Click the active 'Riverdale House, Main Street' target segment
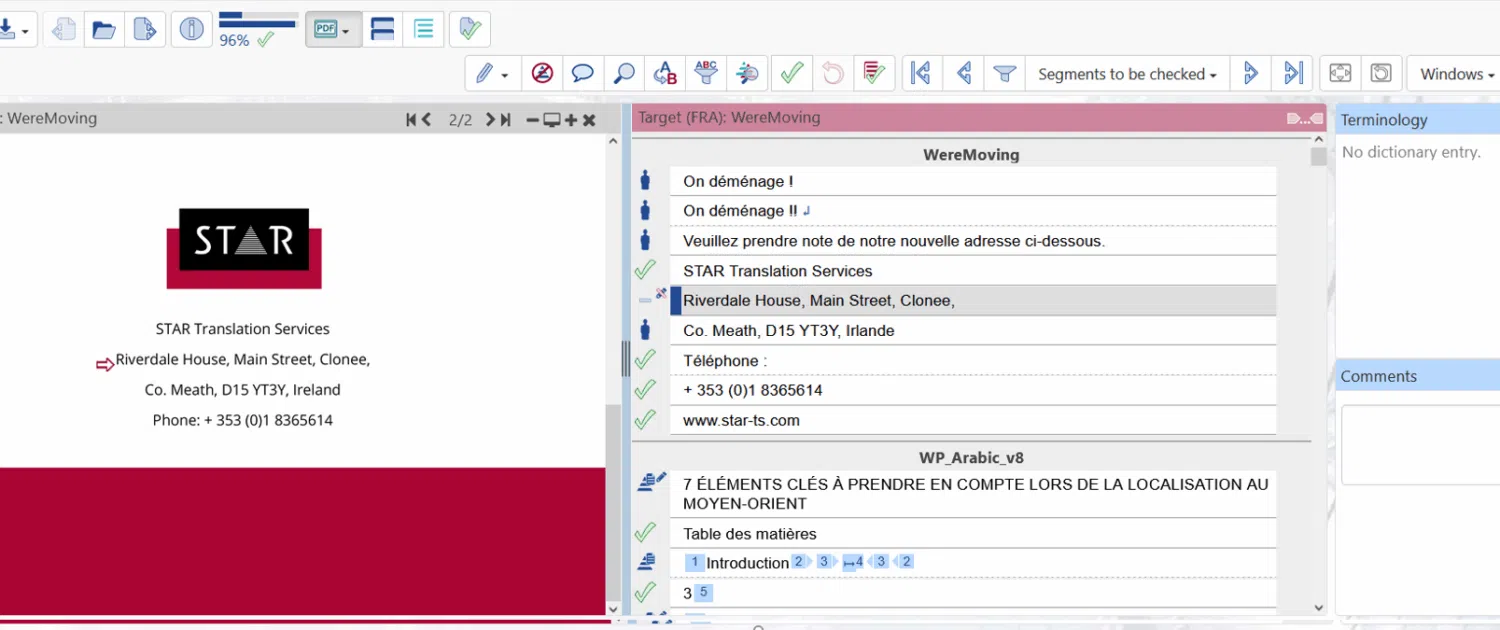The width and height of the screenshot is (1500, 630). coord(973,300)
